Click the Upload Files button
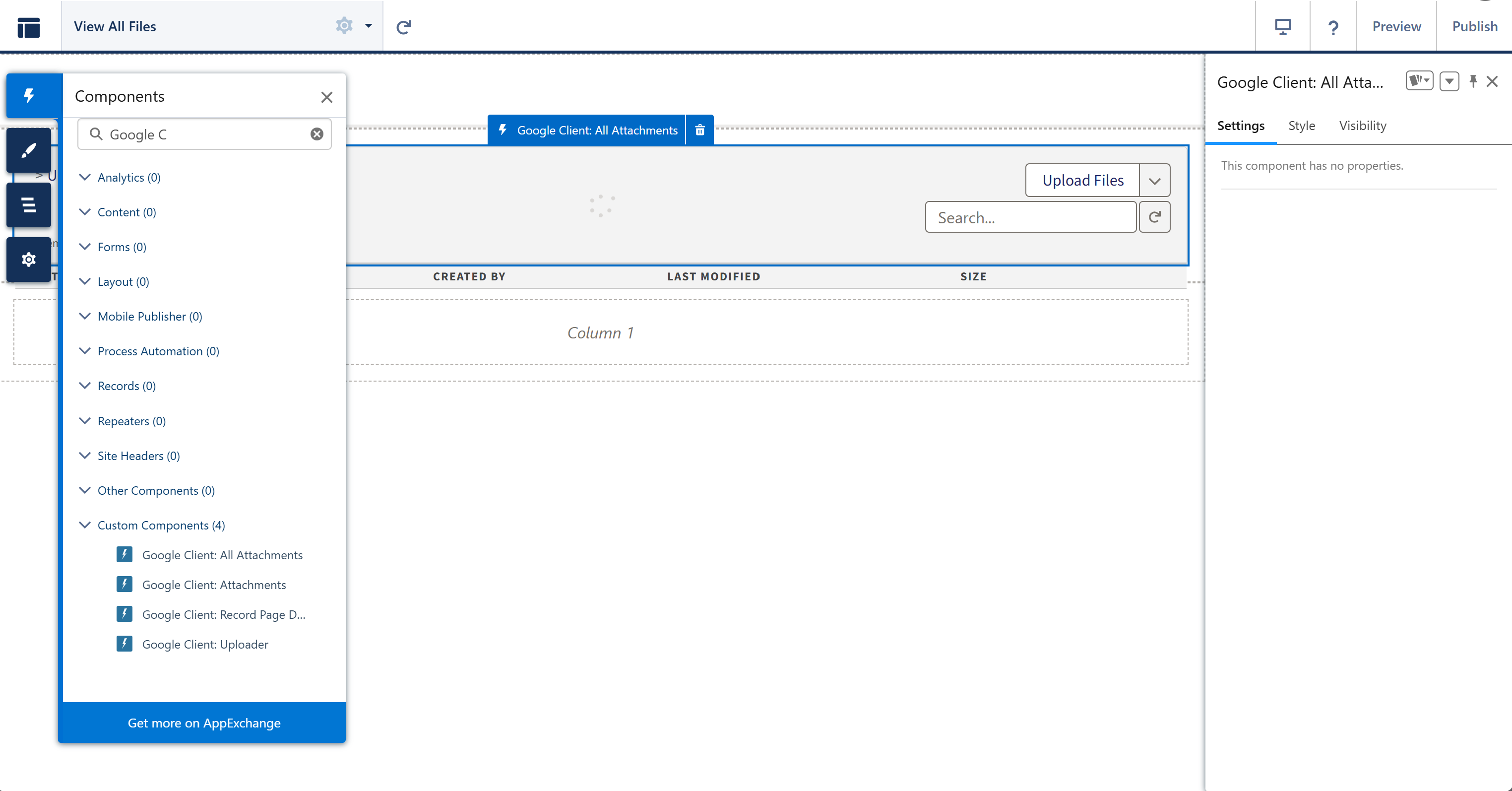This screenshot has height=791, width=1512. (1082, 180)
